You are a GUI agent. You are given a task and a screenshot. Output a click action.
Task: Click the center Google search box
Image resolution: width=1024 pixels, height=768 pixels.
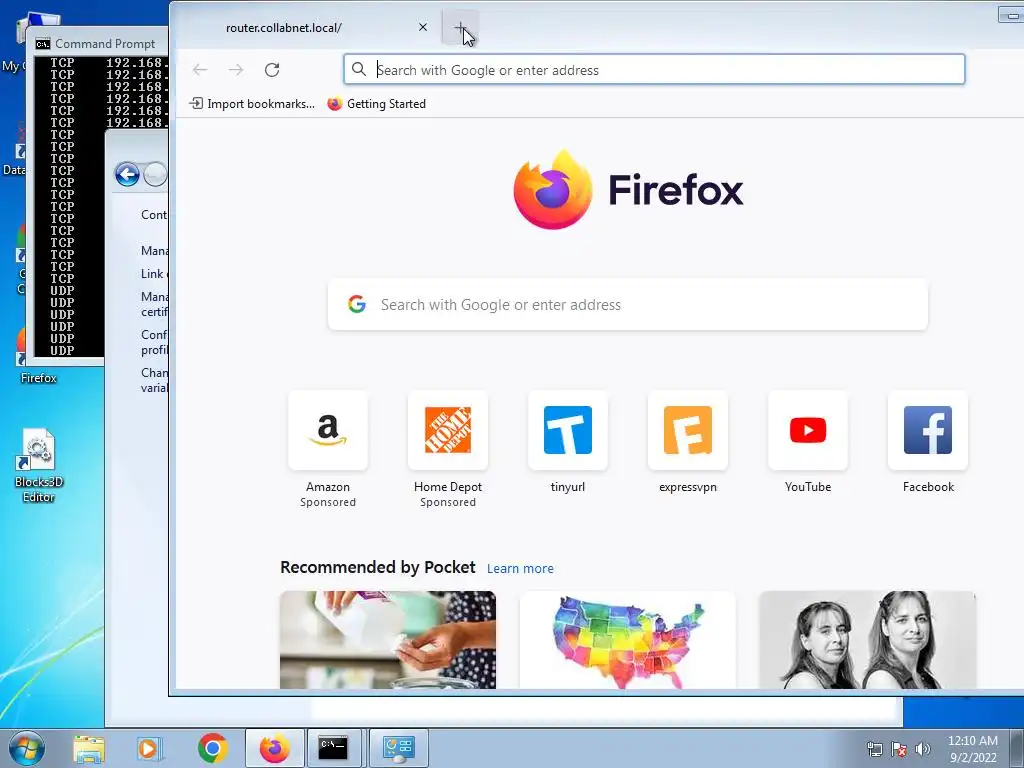(628, 304)
